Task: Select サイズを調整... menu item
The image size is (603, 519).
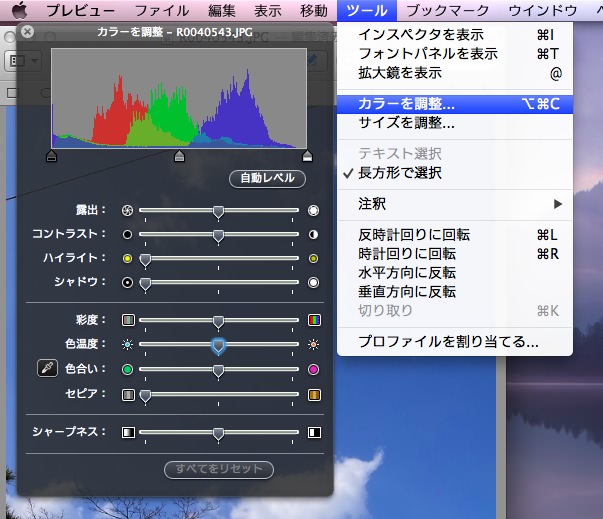Action: (455, 123)
